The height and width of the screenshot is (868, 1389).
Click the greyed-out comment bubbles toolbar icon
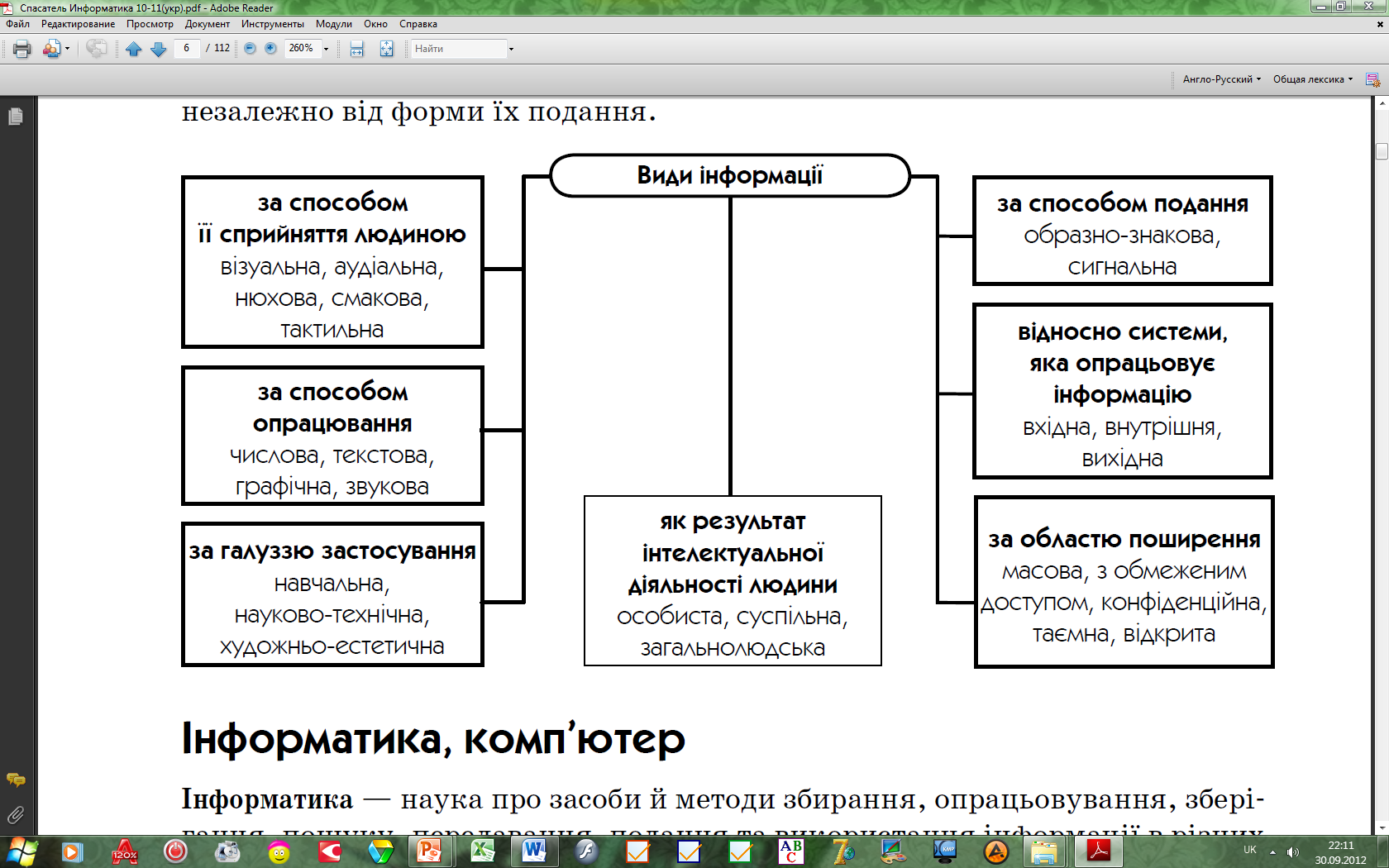click(96, 49)
